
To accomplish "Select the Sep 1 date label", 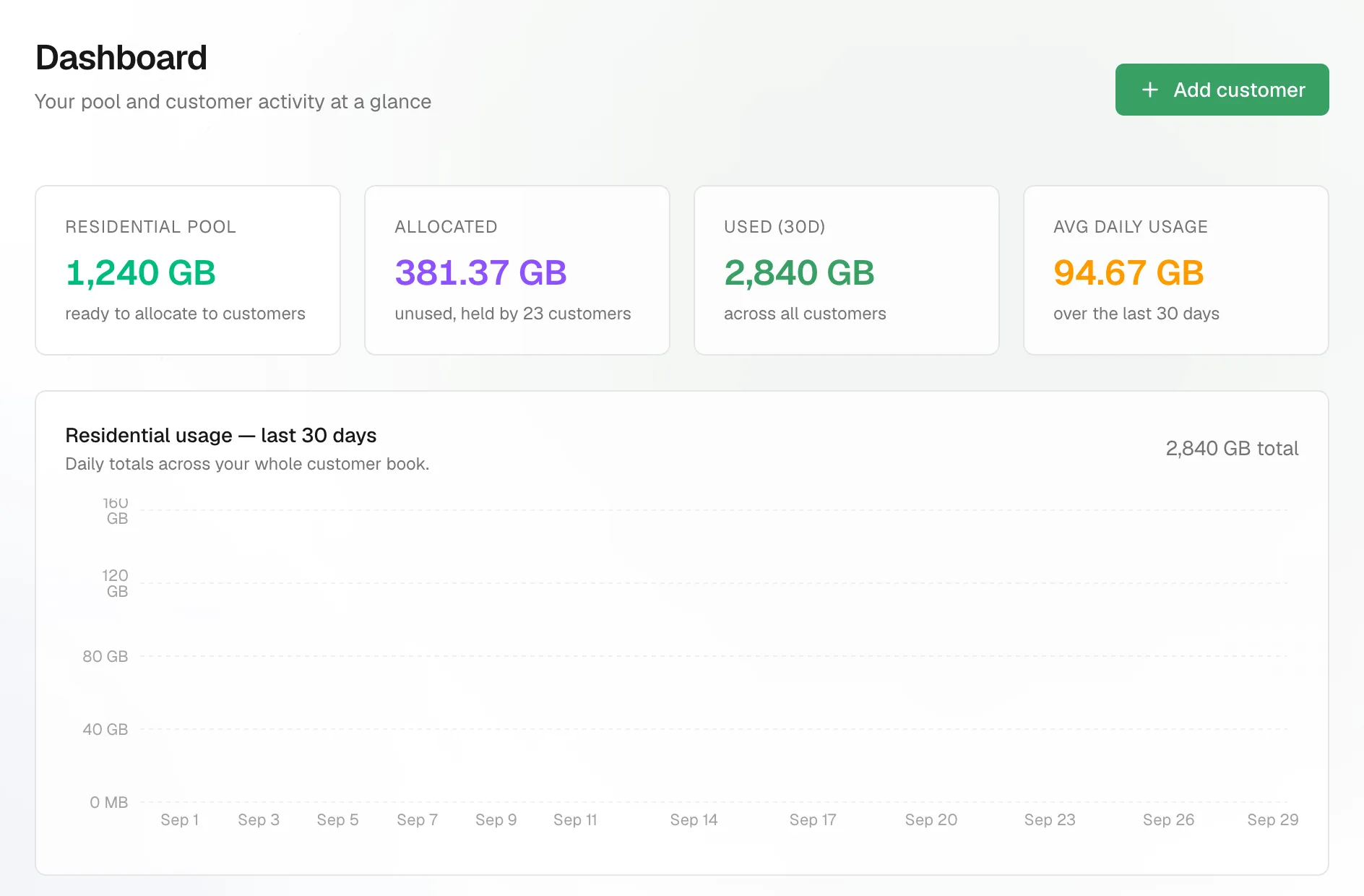I will pyautogui.click(x=179, y=819).
